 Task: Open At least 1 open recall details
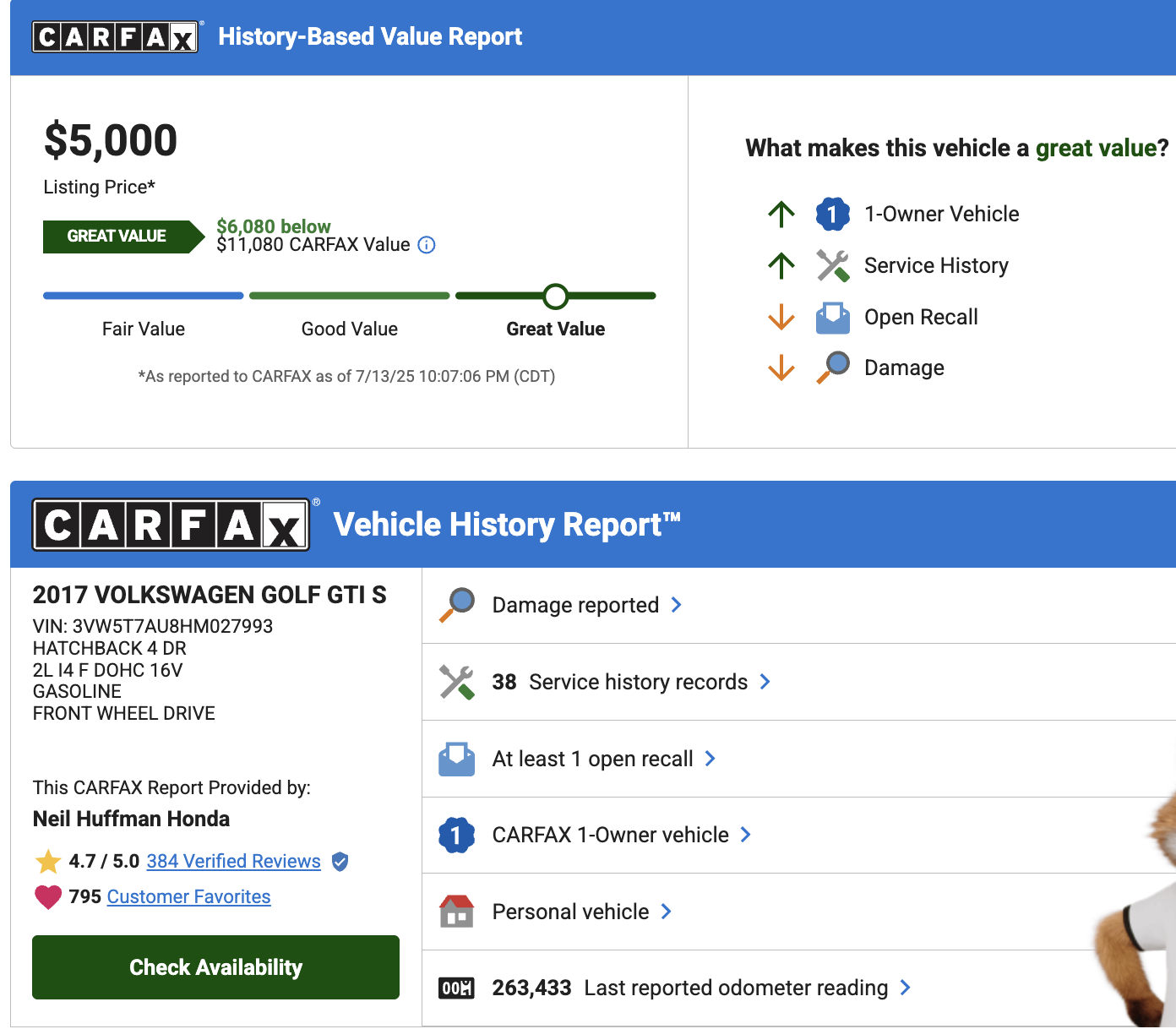(798, 759)
